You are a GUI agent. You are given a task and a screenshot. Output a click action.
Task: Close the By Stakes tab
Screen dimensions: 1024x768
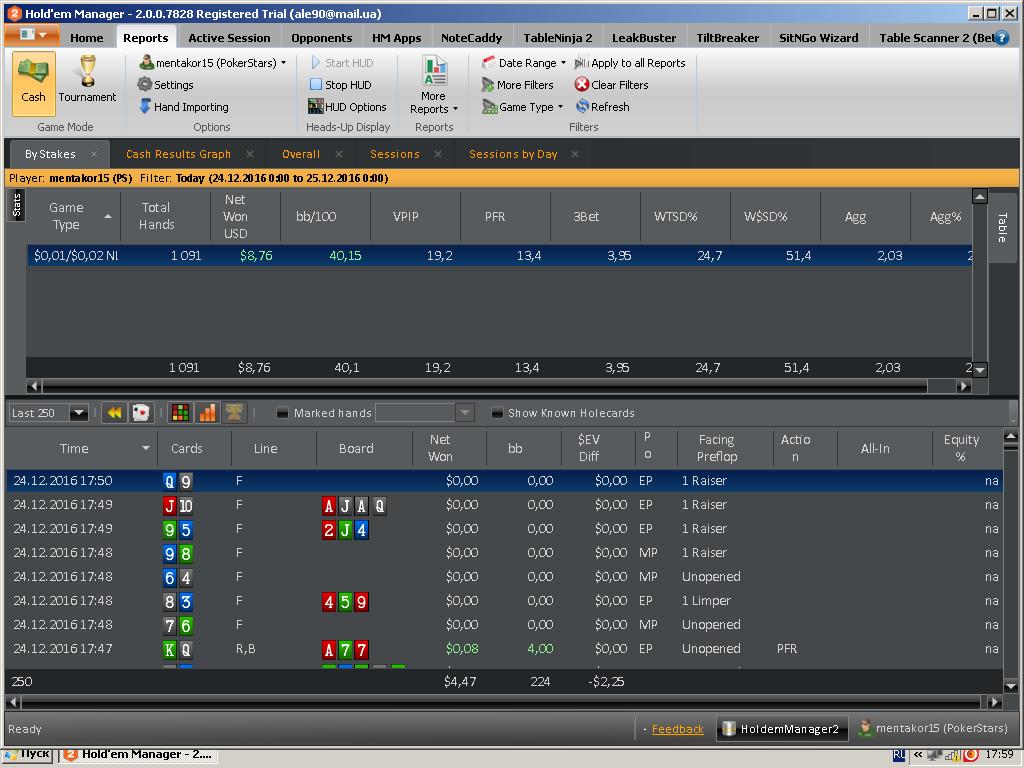pyautogui.click(x=94, y=154)
